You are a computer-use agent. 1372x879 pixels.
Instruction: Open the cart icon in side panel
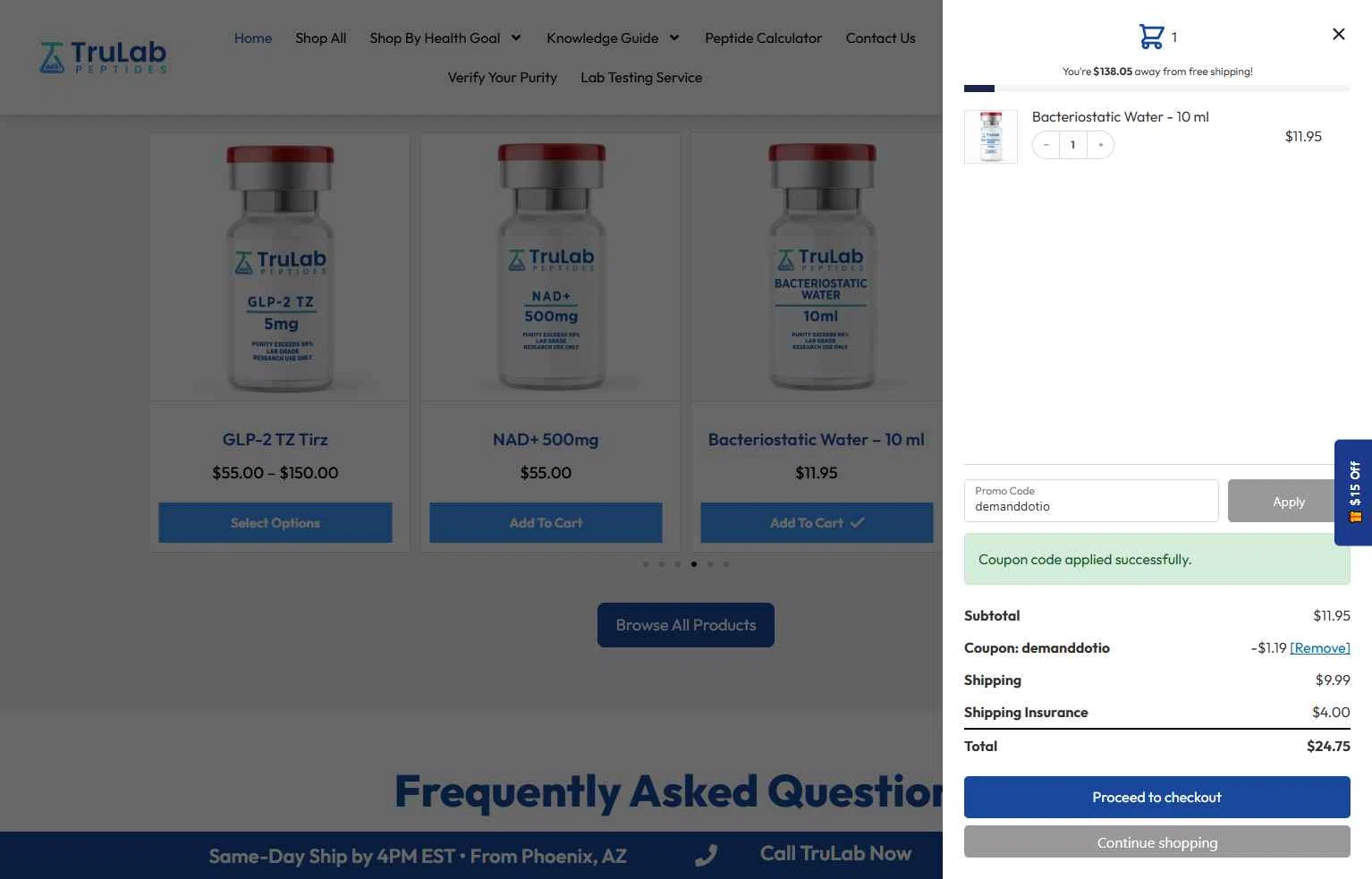(1151, 37)
